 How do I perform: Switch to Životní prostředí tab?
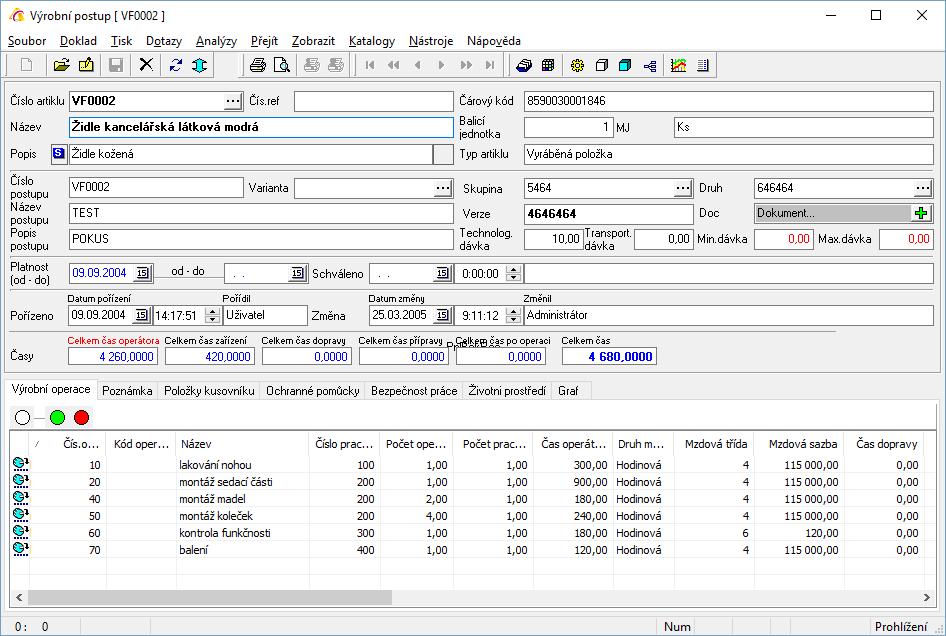pos(507,391)
